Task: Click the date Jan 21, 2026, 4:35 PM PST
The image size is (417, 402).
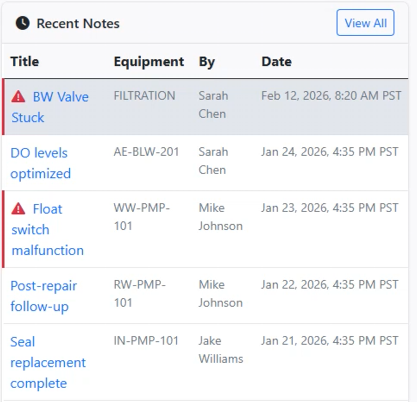Action: [330, 340]
